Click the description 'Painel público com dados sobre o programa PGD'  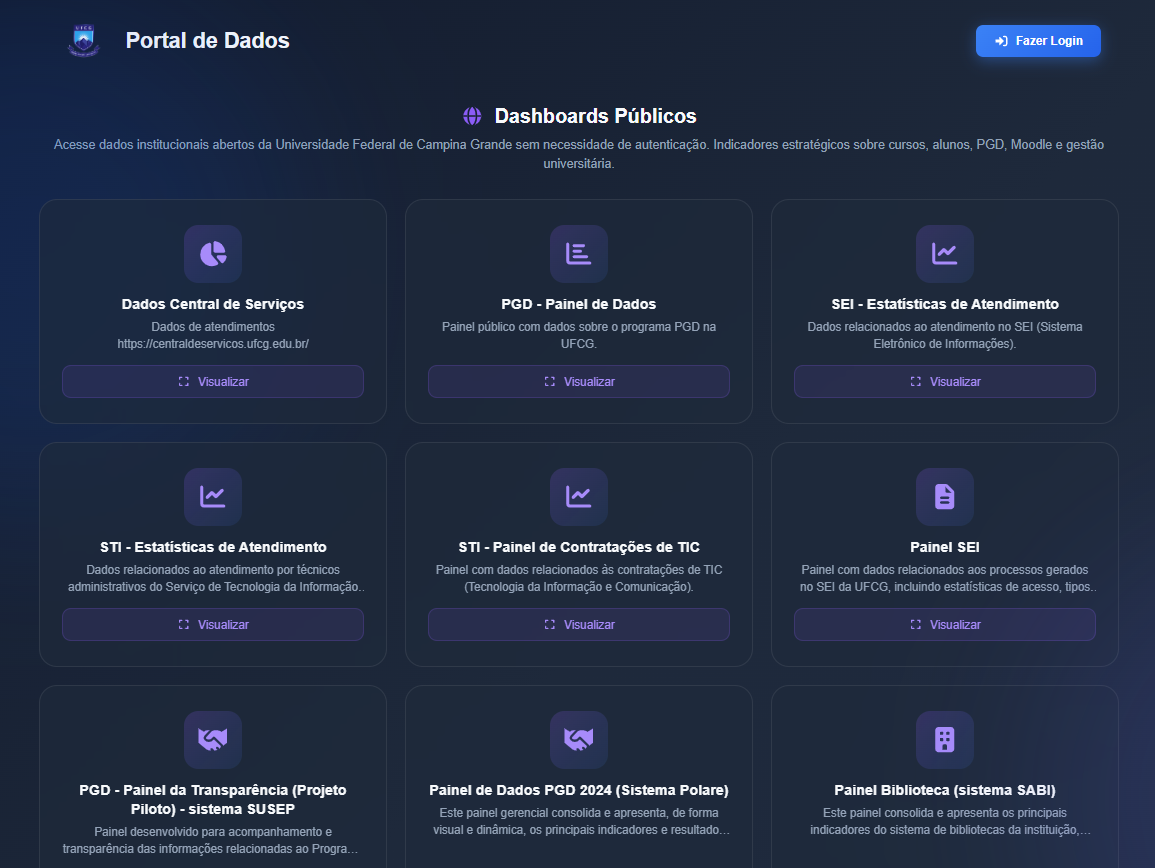tap(578, 335)
